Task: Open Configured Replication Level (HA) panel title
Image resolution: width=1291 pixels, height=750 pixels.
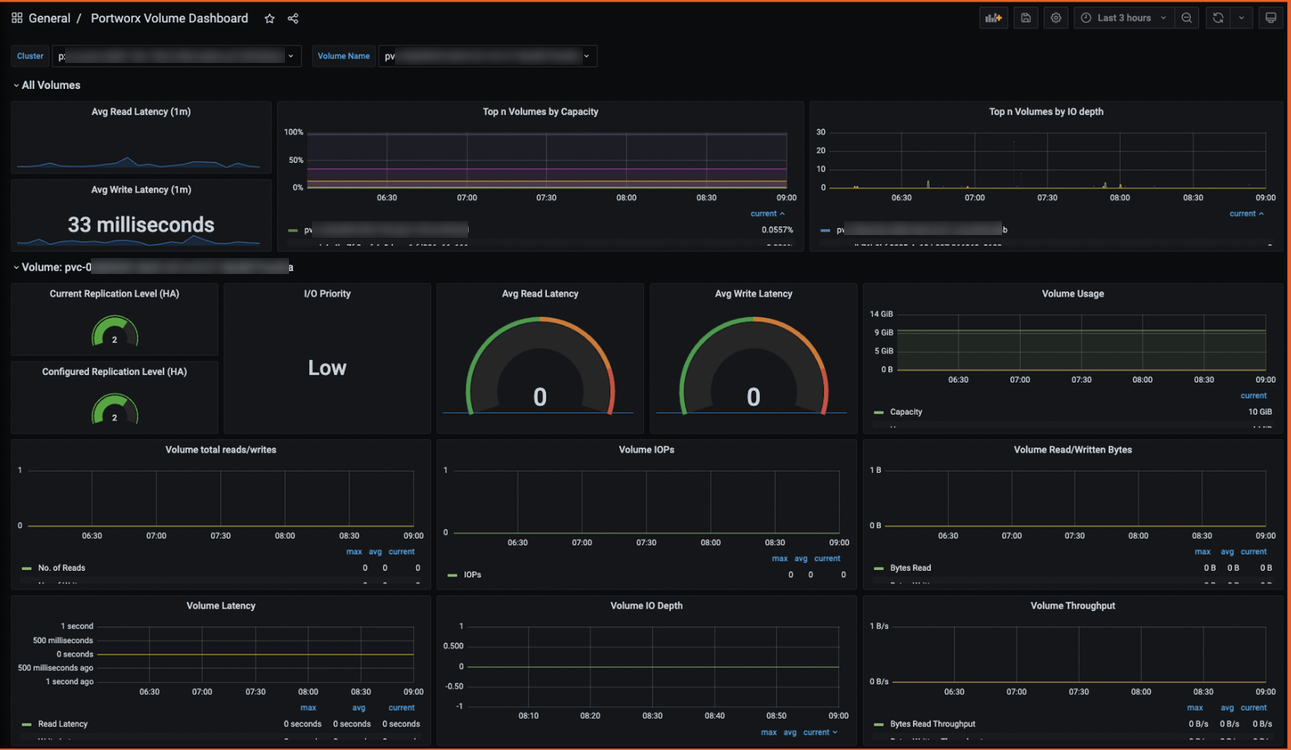Action: click(114, 372)
